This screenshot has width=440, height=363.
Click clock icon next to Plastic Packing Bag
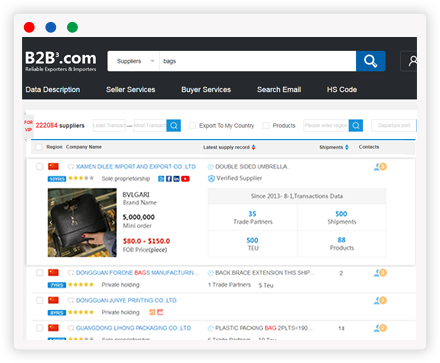pos(211,328)
